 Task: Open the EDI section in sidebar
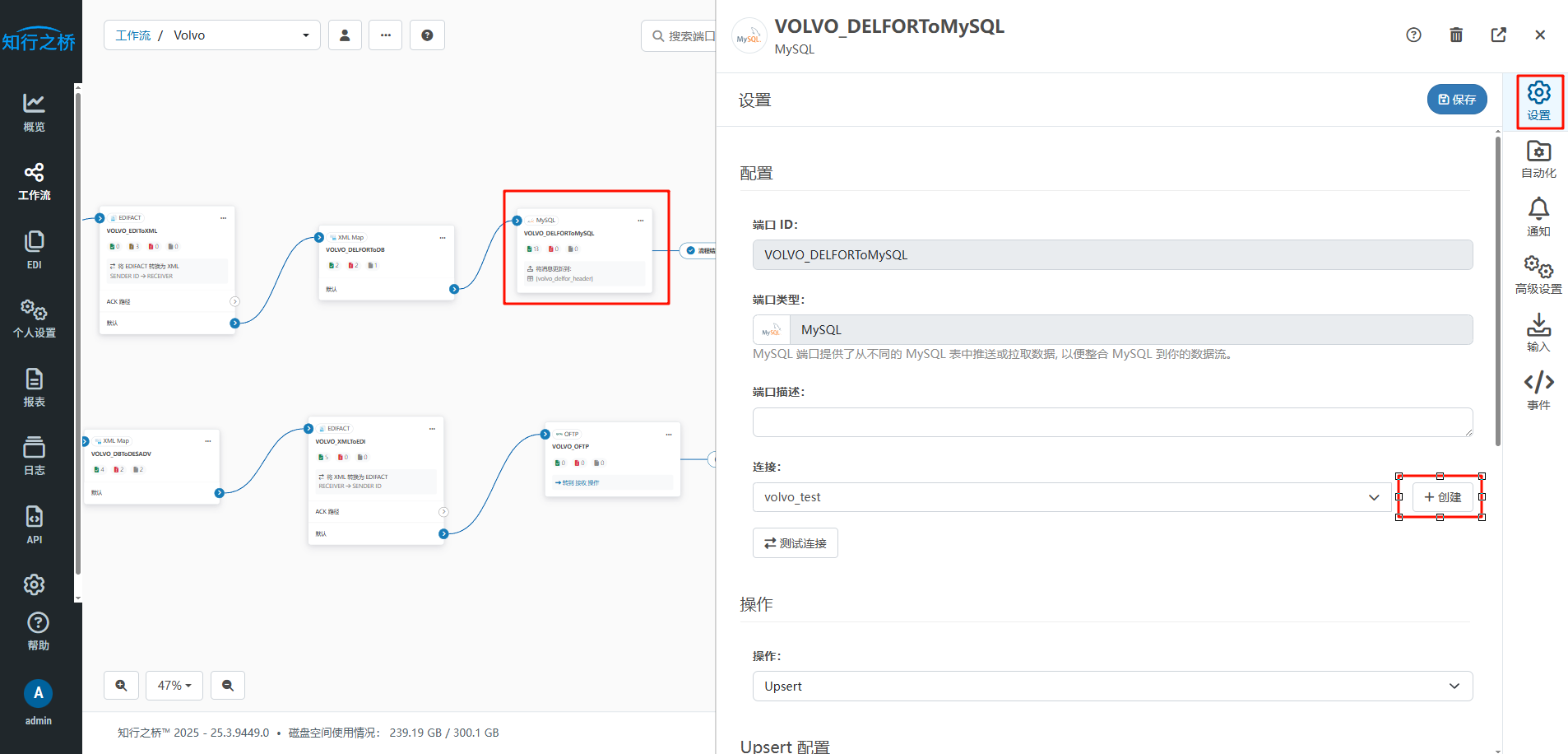(x=34, y=249)
